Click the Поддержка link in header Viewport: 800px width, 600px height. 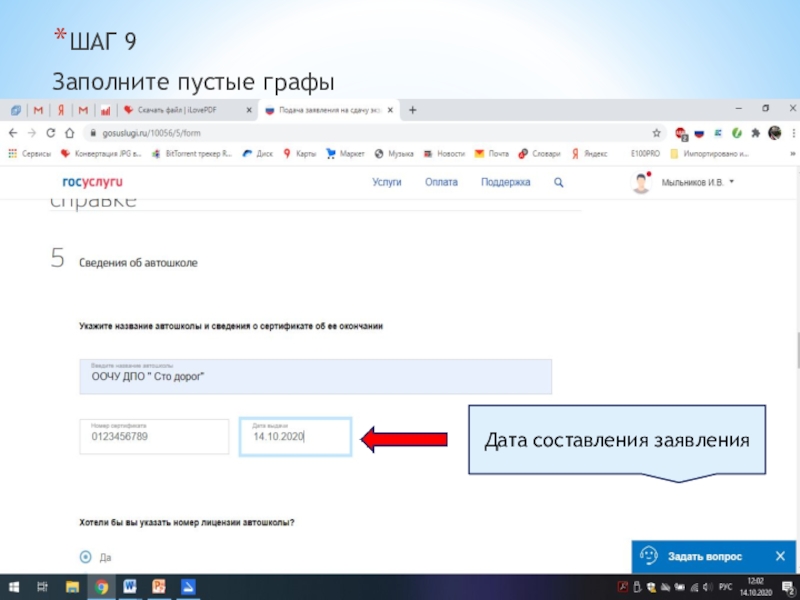click(x=505, y=183)
